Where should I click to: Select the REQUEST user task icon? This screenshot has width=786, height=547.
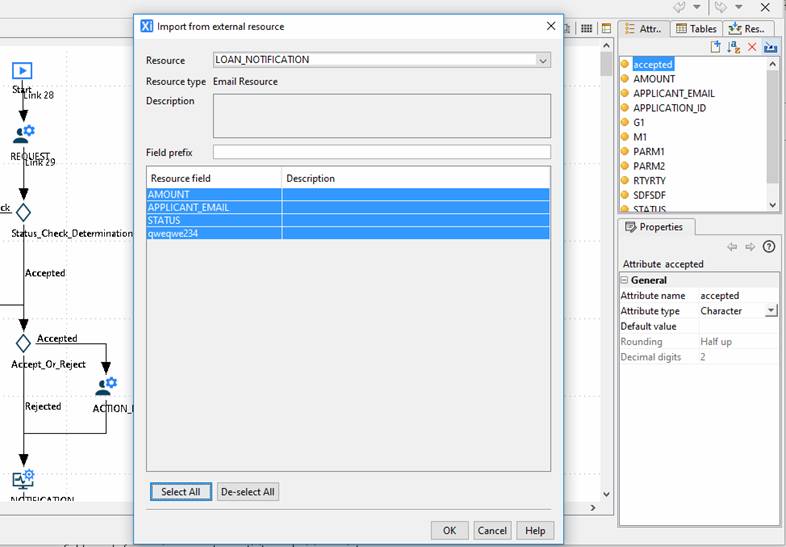(x=24, y=134)
